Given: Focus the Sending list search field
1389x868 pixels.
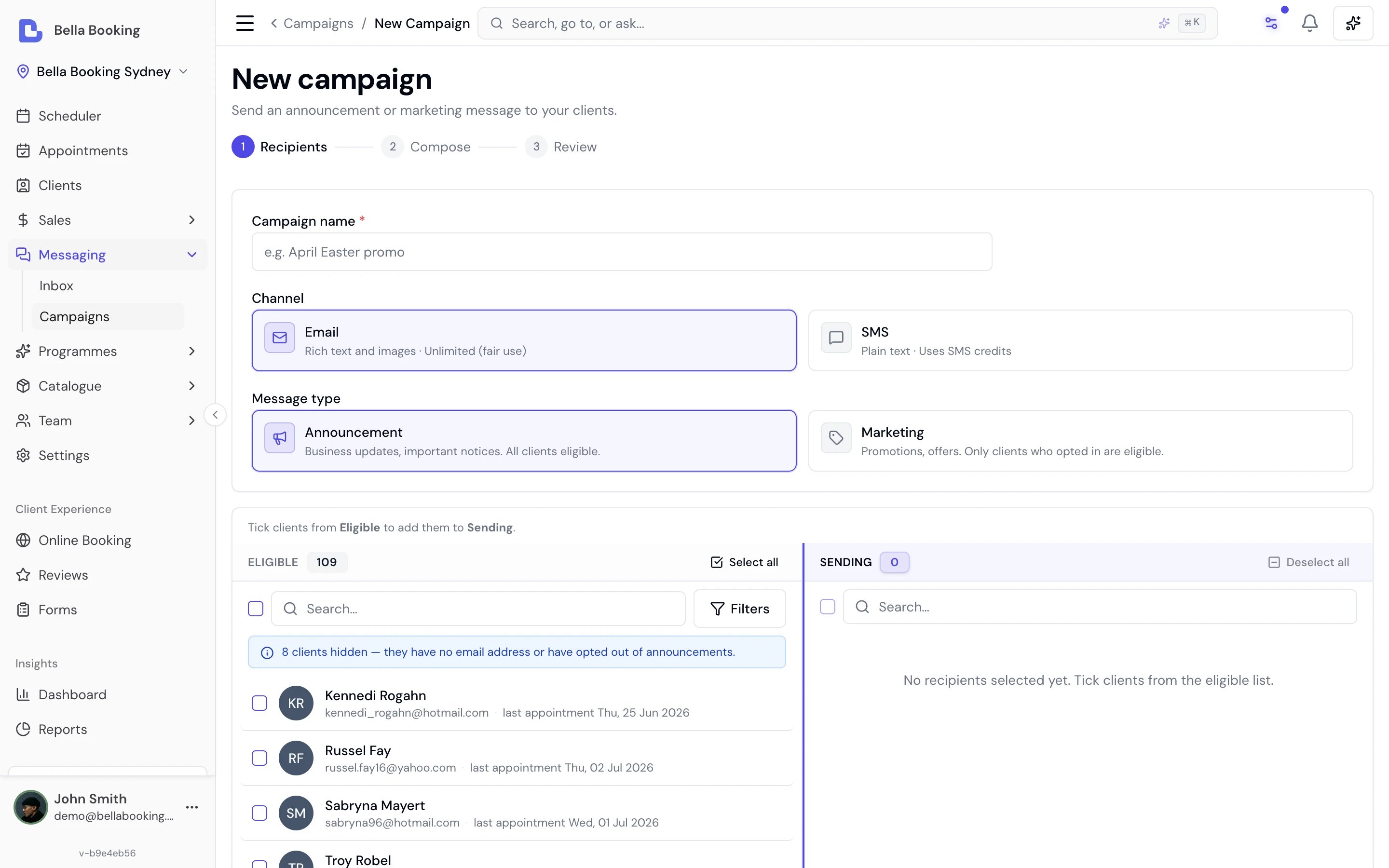Looking at the screenshot, I should [1100, 607].
